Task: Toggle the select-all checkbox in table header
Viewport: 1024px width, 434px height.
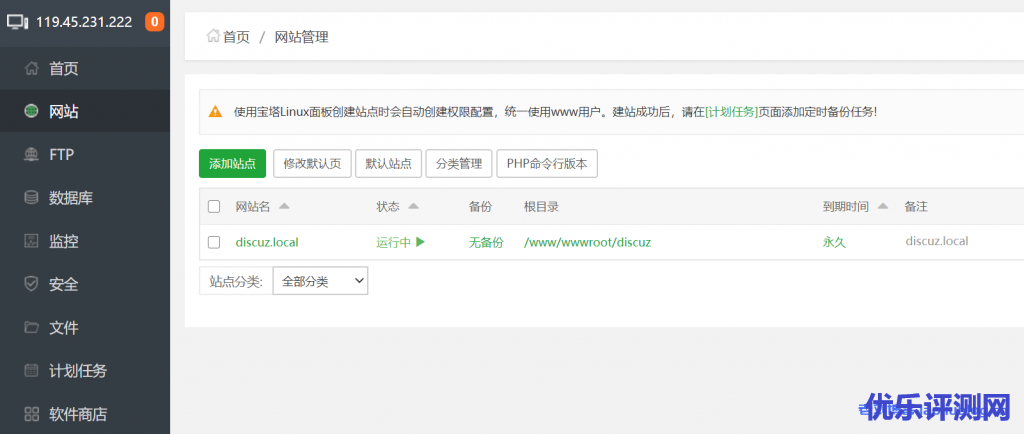Action: (x=214, y=207)
